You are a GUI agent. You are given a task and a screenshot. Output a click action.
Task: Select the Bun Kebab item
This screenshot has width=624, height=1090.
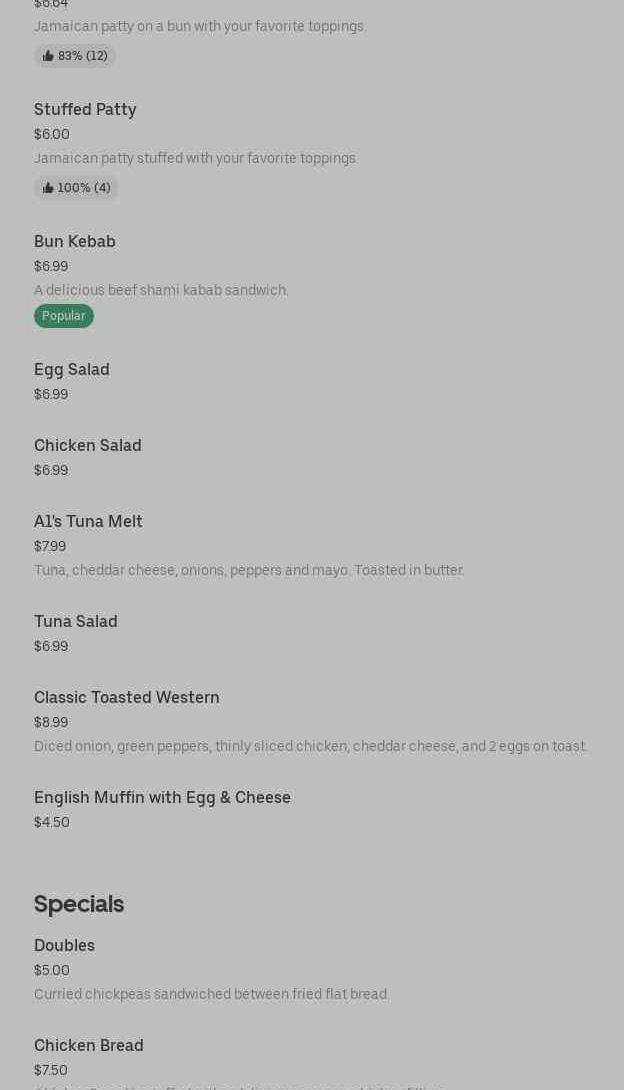coord(75,241)
